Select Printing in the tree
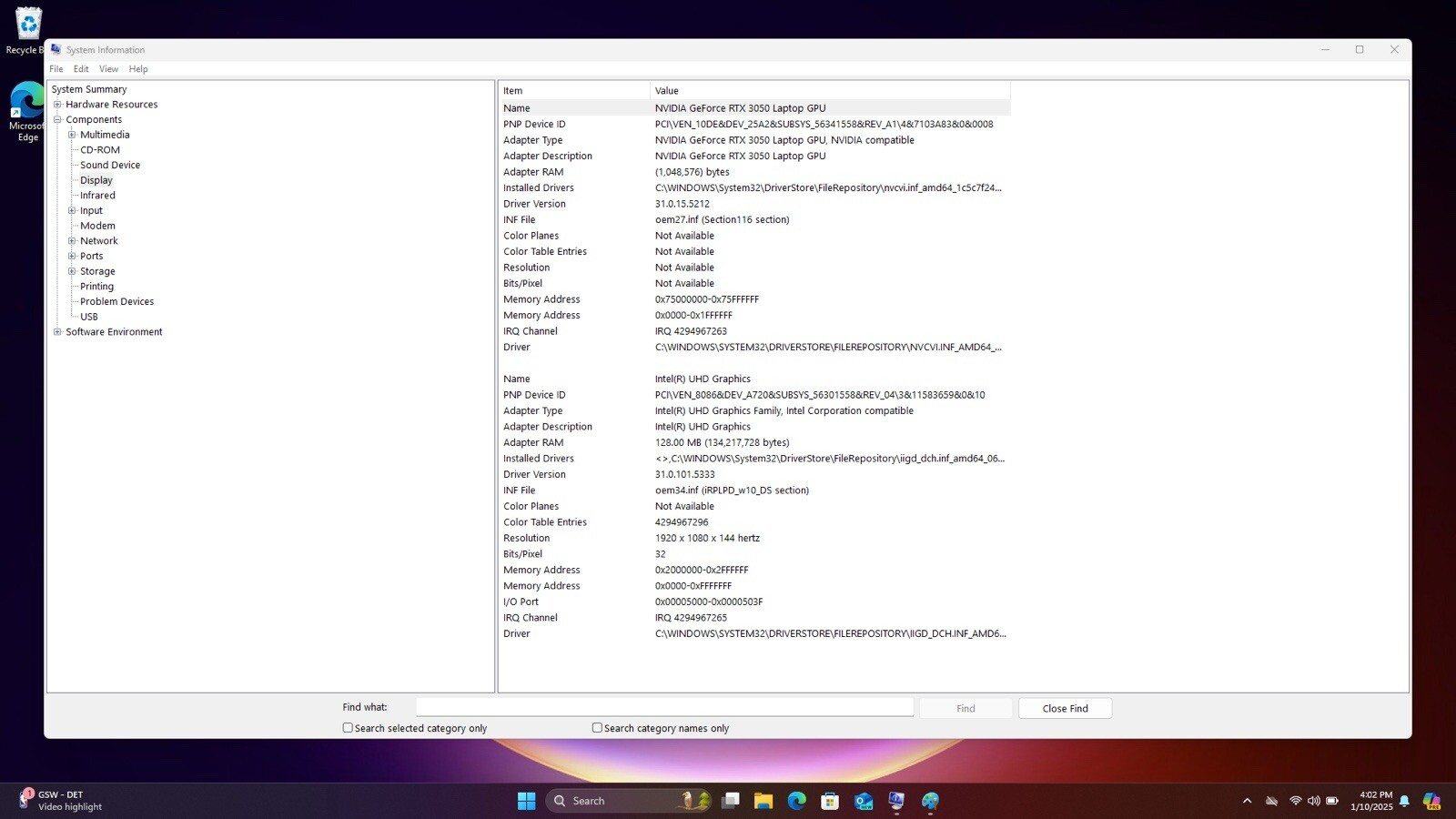The height and width of the screenshot is (819, 1456). coord(96,287)
